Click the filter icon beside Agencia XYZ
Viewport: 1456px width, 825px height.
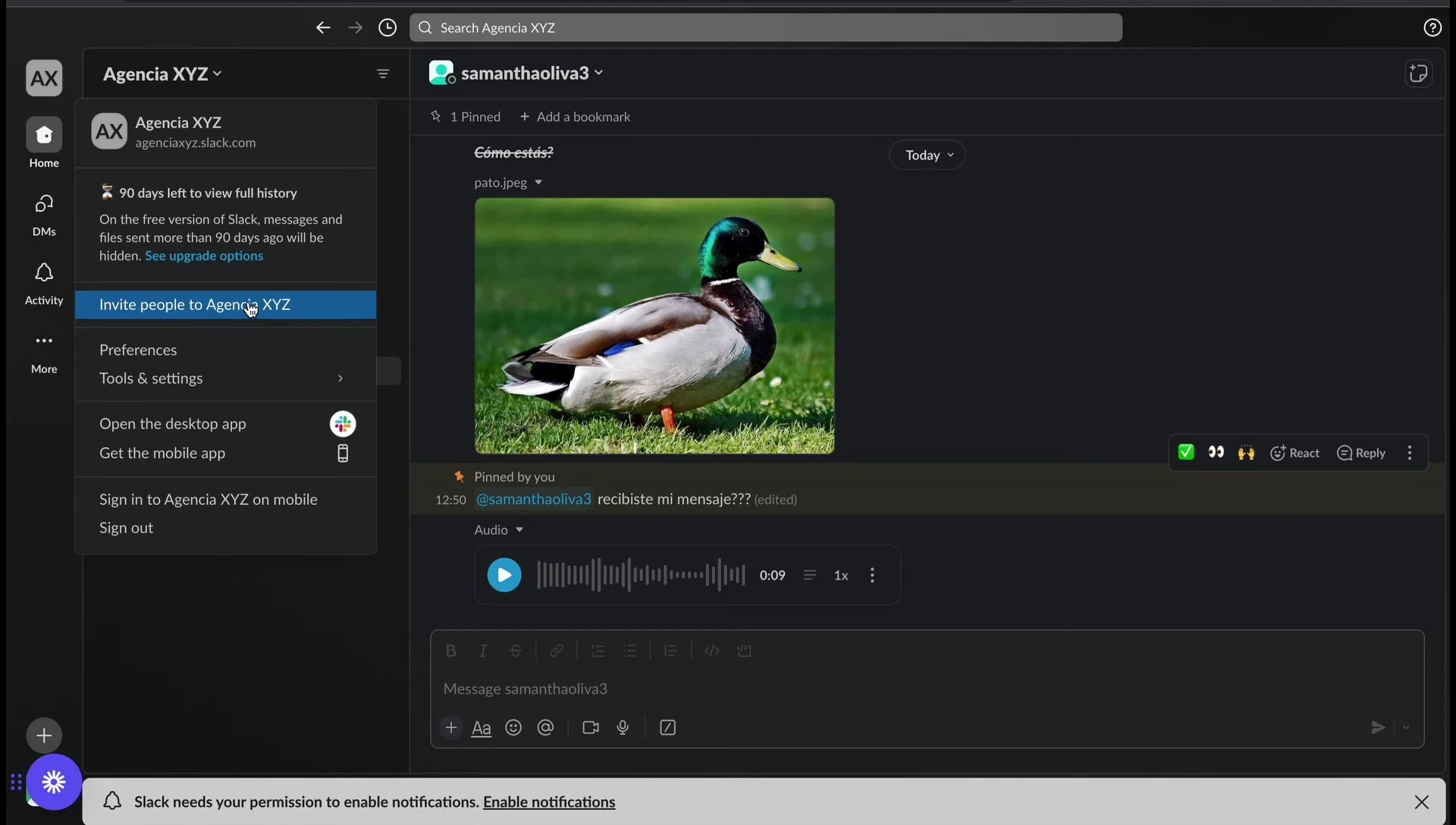tap(383, 74)
